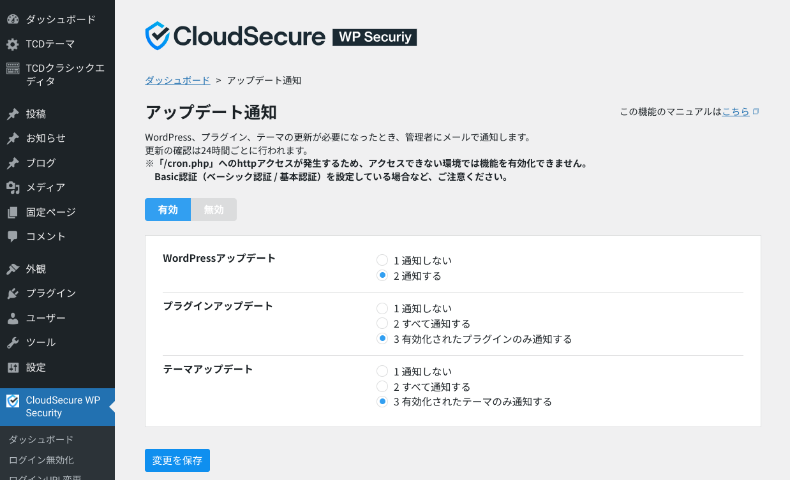
Task: Click the 外観 paintbrush icon
Action: point(13,269)
